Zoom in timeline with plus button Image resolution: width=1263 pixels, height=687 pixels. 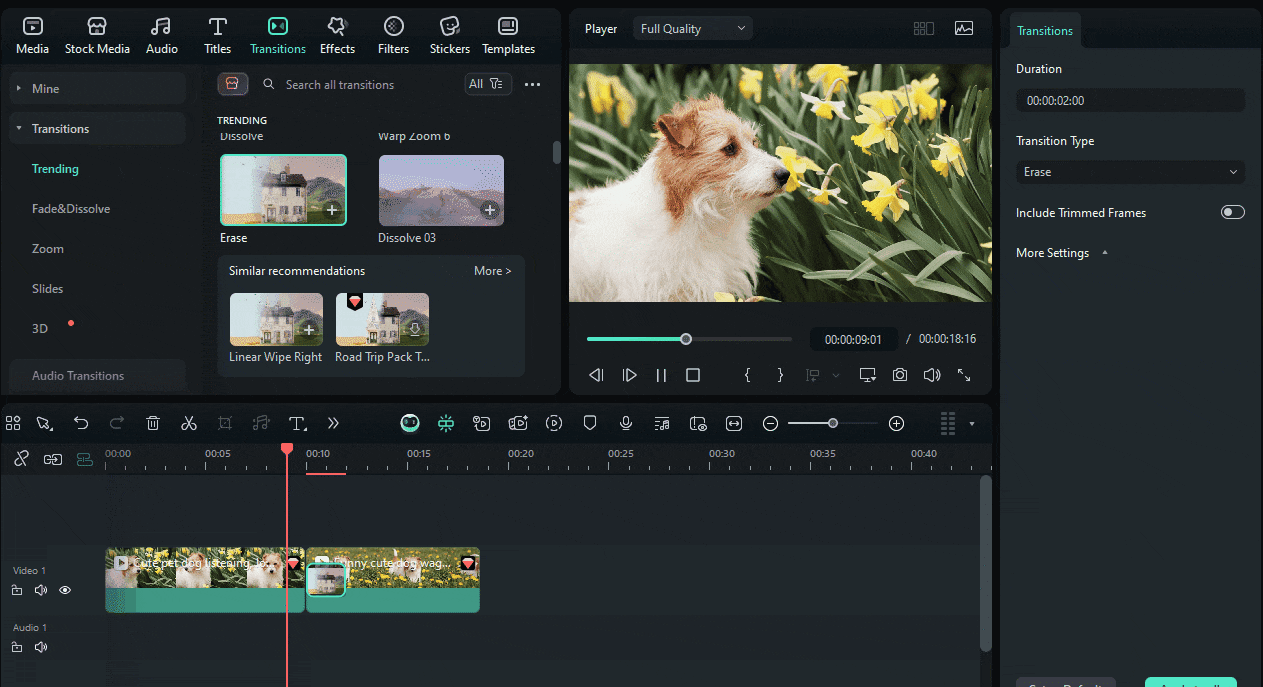[x=896, y=423]
